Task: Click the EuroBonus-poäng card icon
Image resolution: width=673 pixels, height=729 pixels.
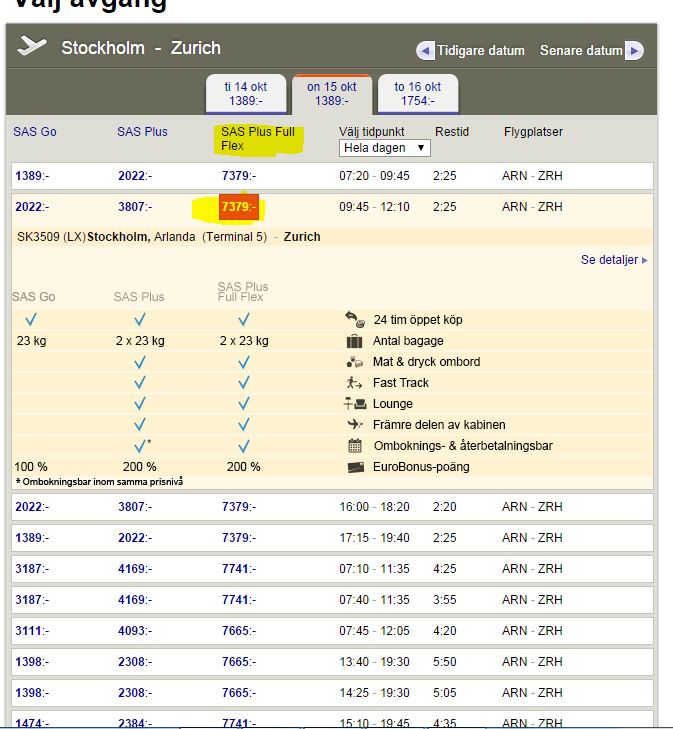Action: click(354, 467)
